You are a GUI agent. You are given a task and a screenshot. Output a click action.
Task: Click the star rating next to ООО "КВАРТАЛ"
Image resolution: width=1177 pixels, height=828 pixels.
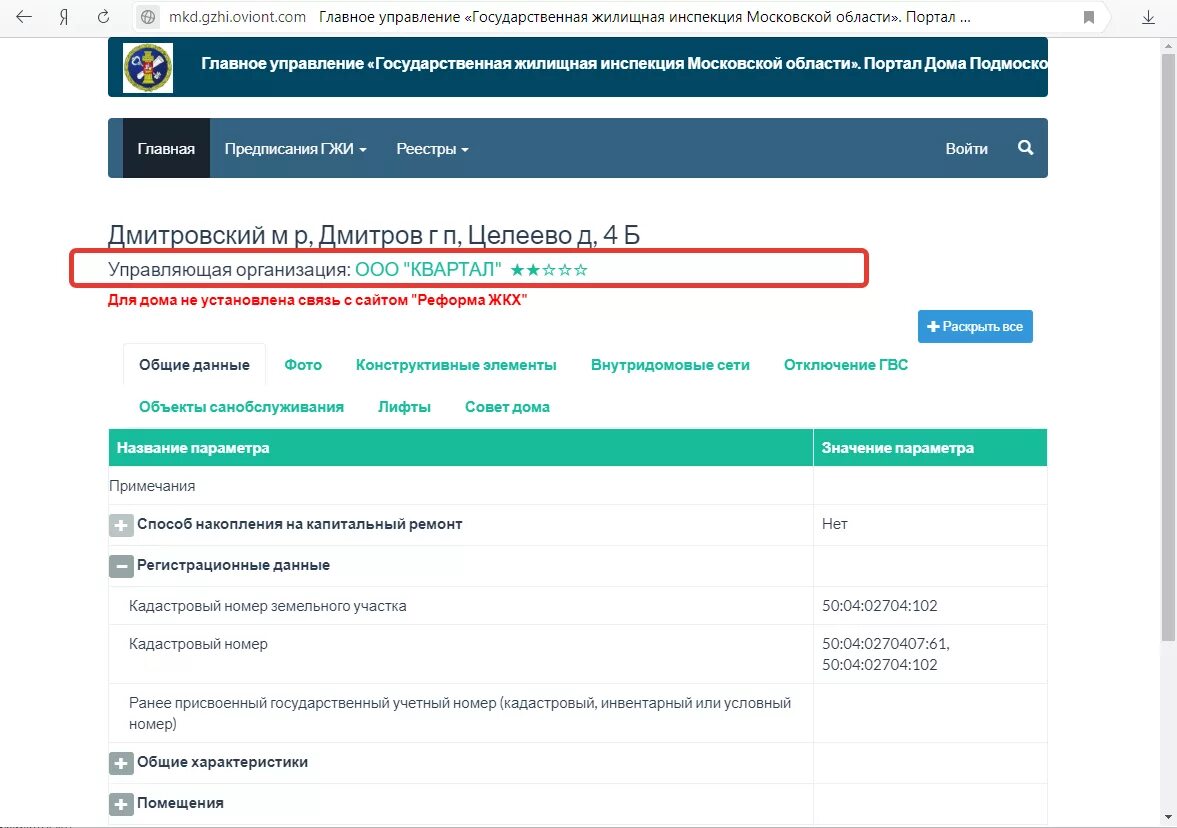click(x=549, y=269)
